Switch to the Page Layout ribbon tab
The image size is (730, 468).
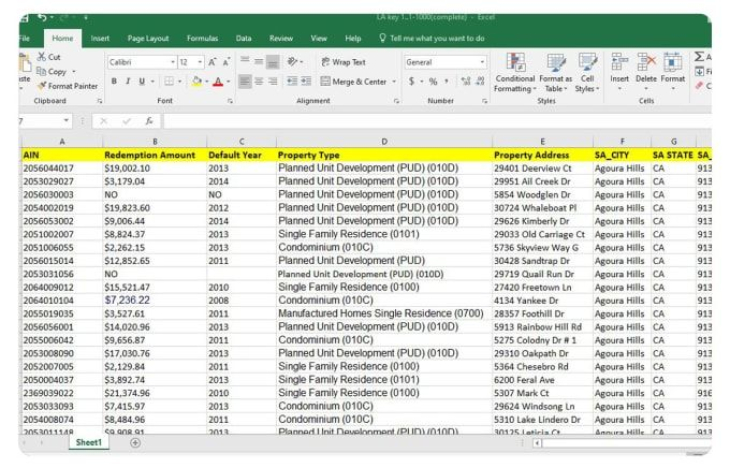148,38
